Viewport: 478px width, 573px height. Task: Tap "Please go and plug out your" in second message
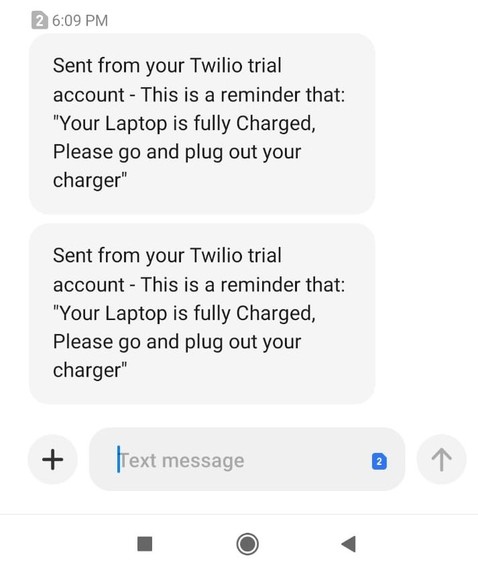[177, 342]
